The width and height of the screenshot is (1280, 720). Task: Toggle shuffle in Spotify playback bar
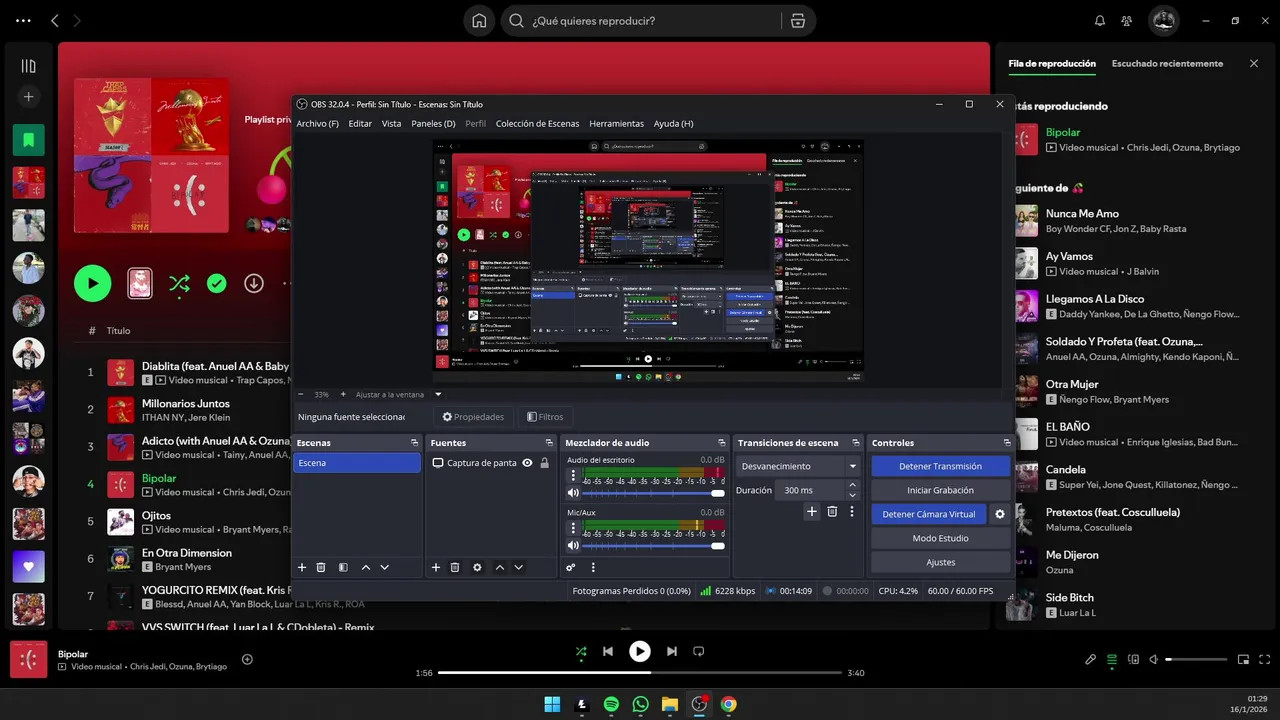(x=581, y=651)
